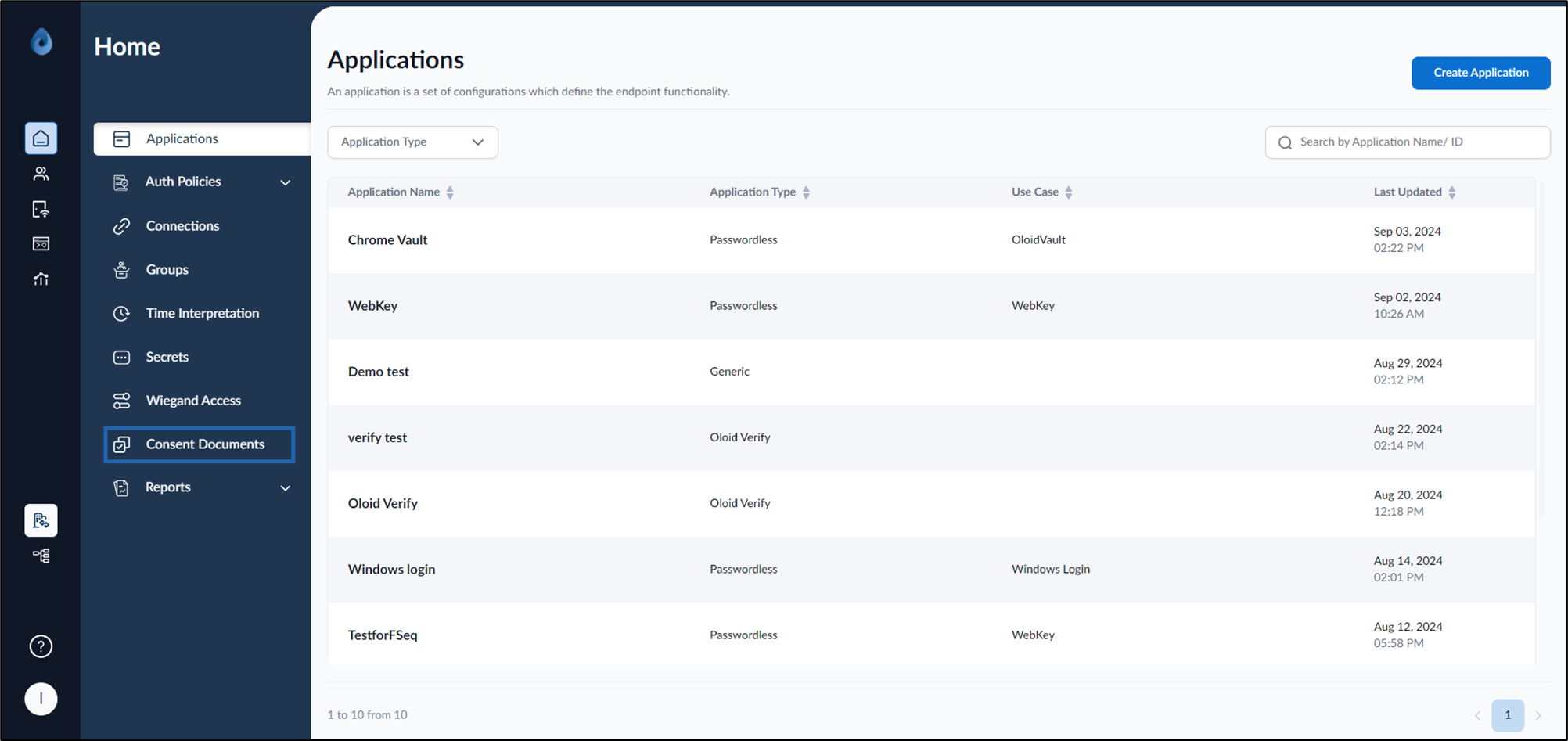The width and height of the screenshot is (1568, 741).
Task: Click the Connections link icon
Action: [121, 226]
